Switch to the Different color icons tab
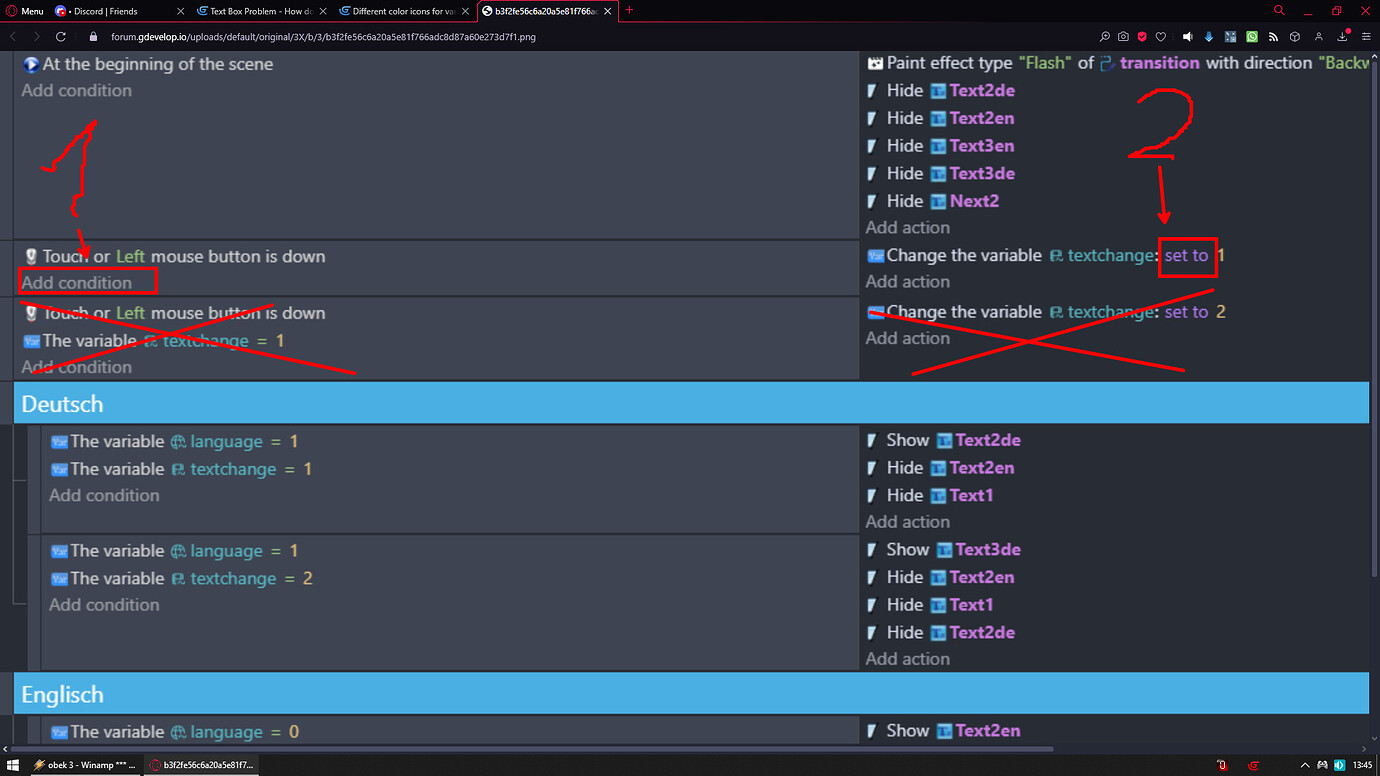The height and width of the screenshot is (776, 1380). click(404, 11)
